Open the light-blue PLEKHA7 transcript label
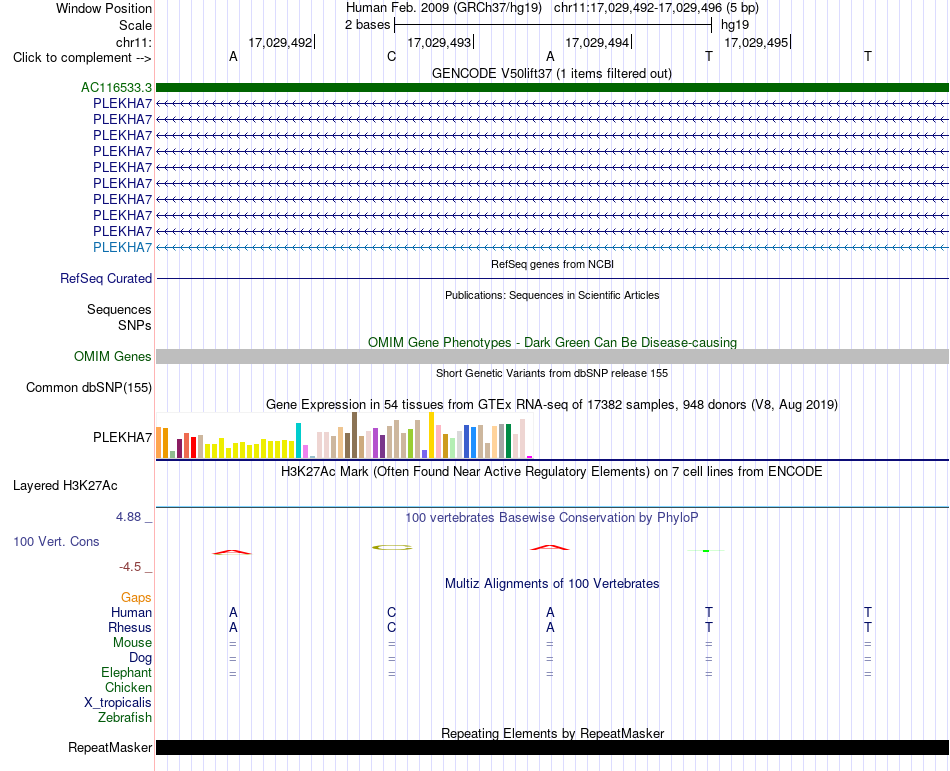 coord(122,247)
